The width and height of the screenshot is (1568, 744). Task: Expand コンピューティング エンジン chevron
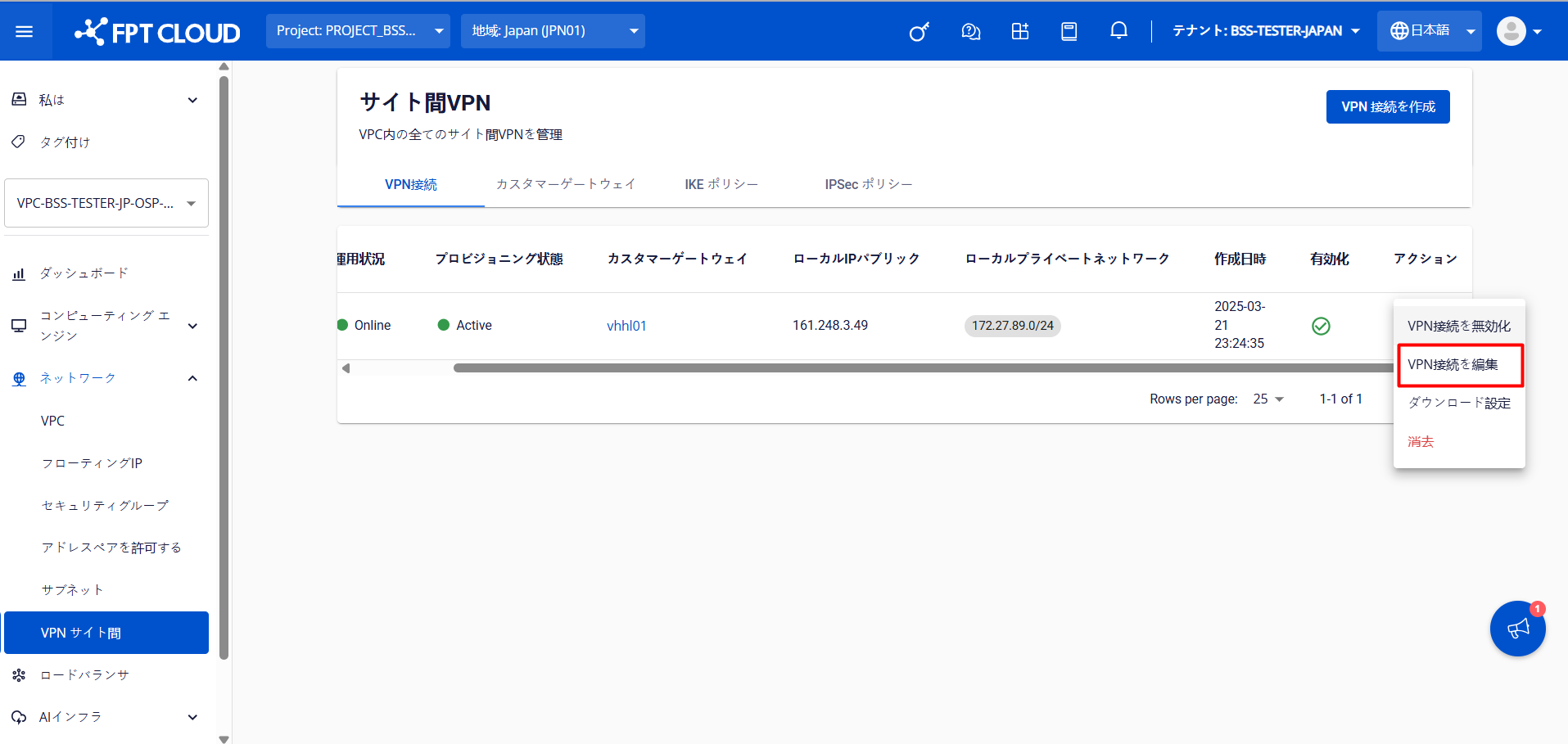click(x=192, y=326)
